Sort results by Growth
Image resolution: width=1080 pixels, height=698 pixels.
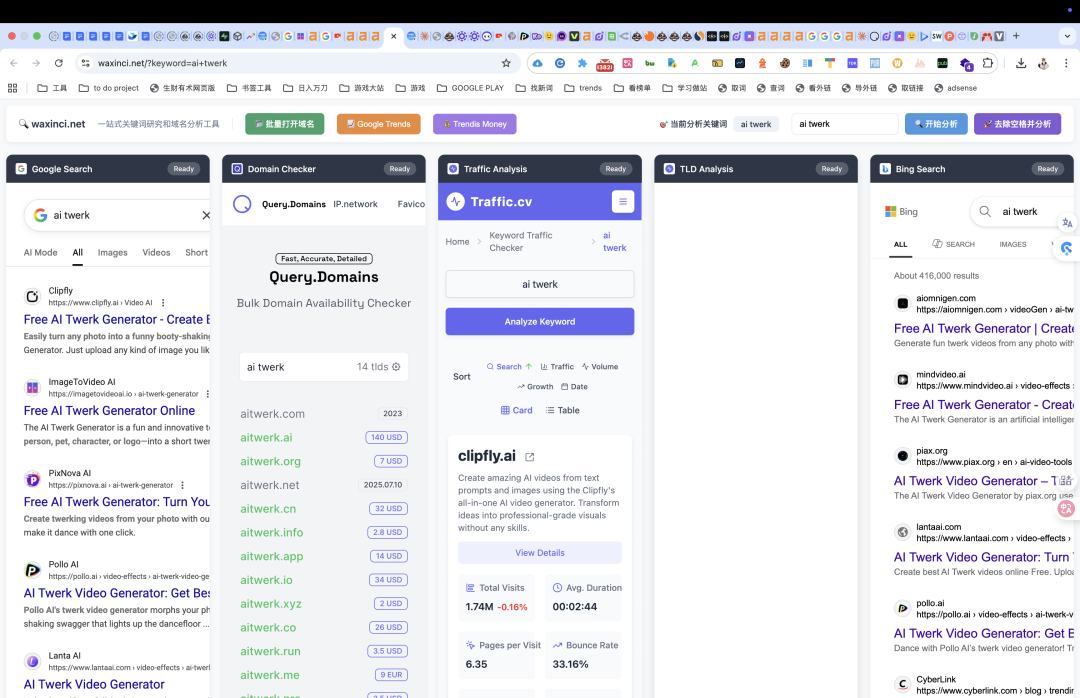pos(535,387)
